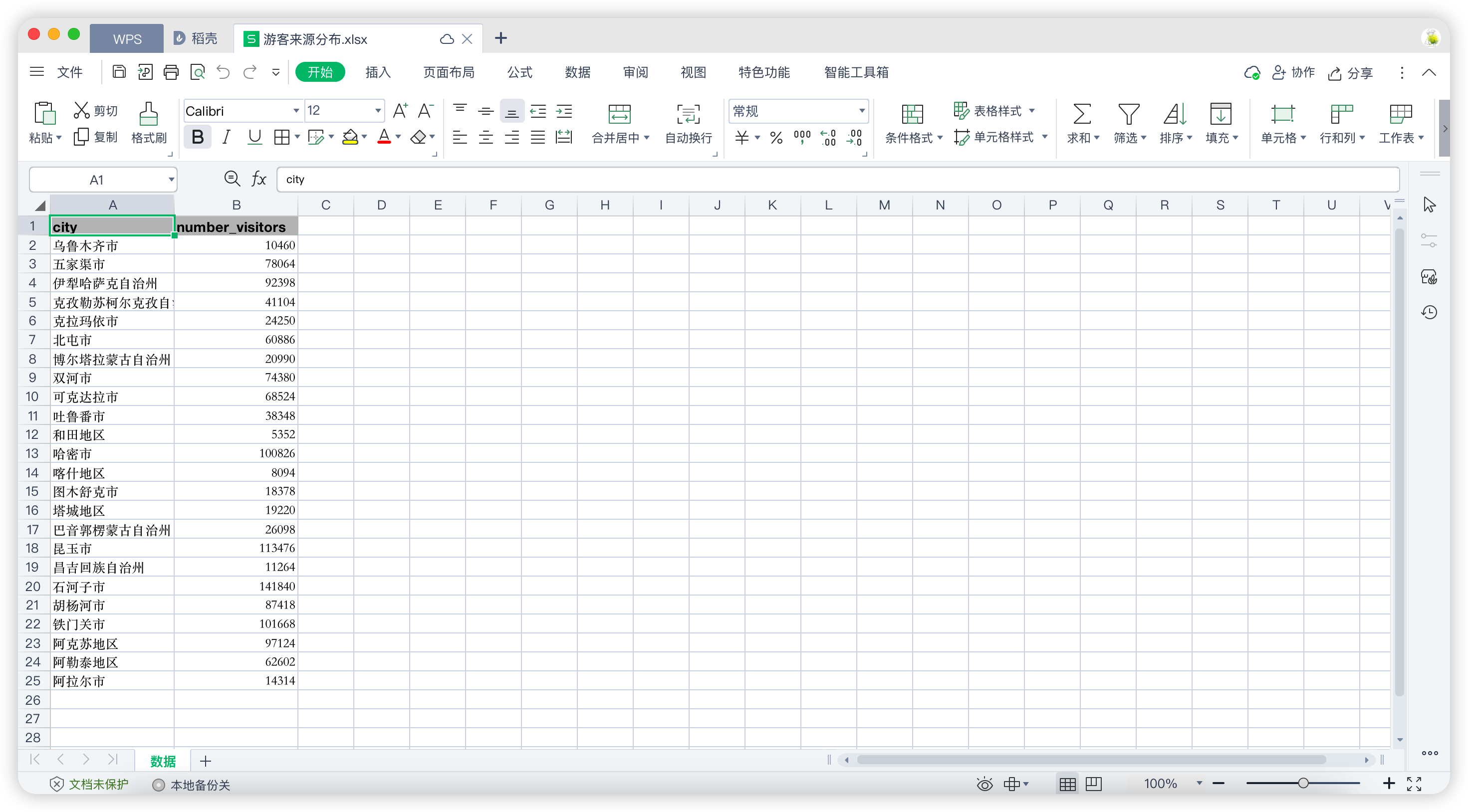Click the formula bar input field
1468x812 pixels.
tap(838, 179)
